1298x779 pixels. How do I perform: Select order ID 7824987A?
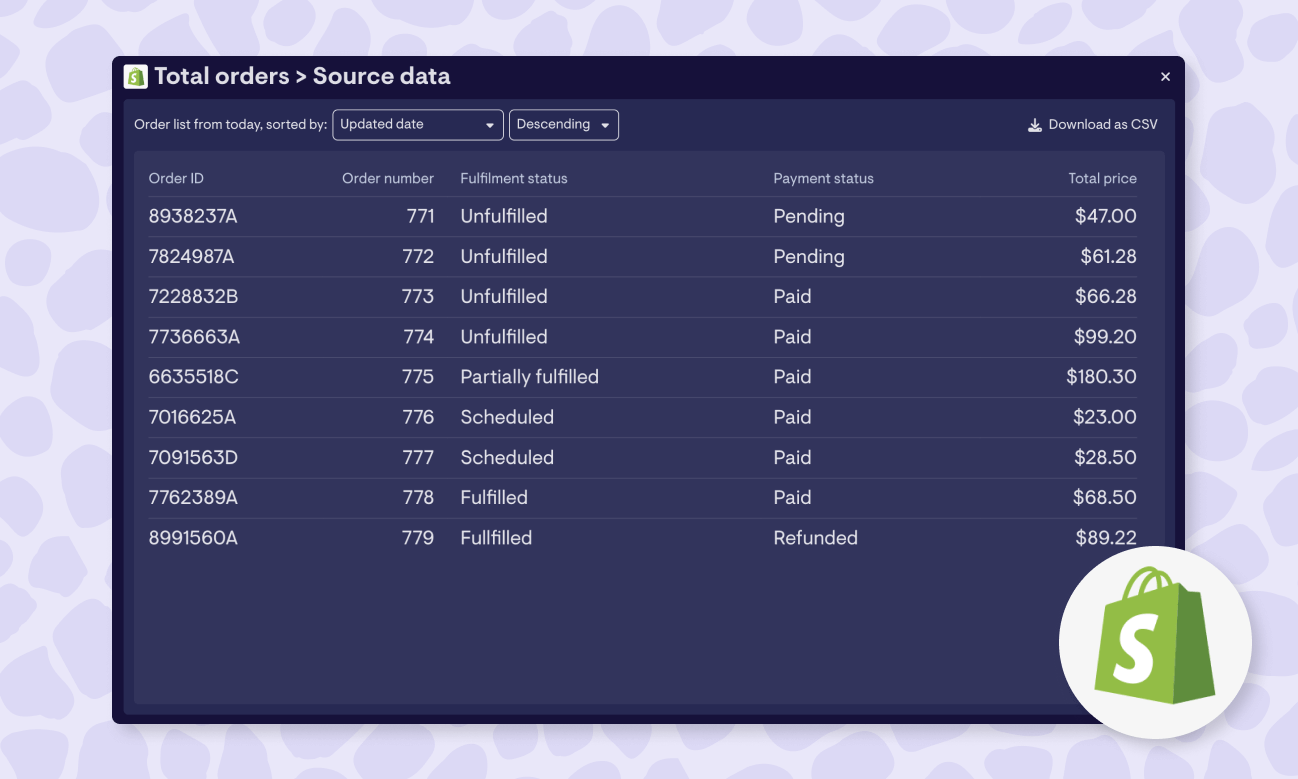coord(191,256)
